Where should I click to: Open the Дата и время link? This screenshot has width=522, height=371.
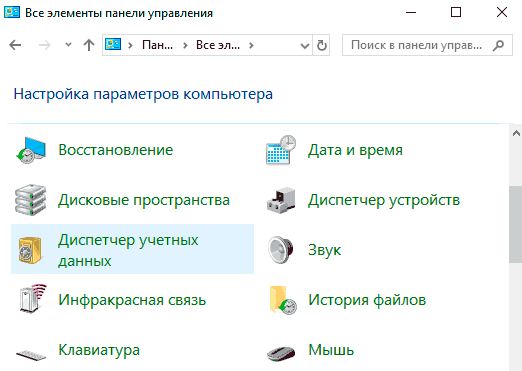coord(355,150)
